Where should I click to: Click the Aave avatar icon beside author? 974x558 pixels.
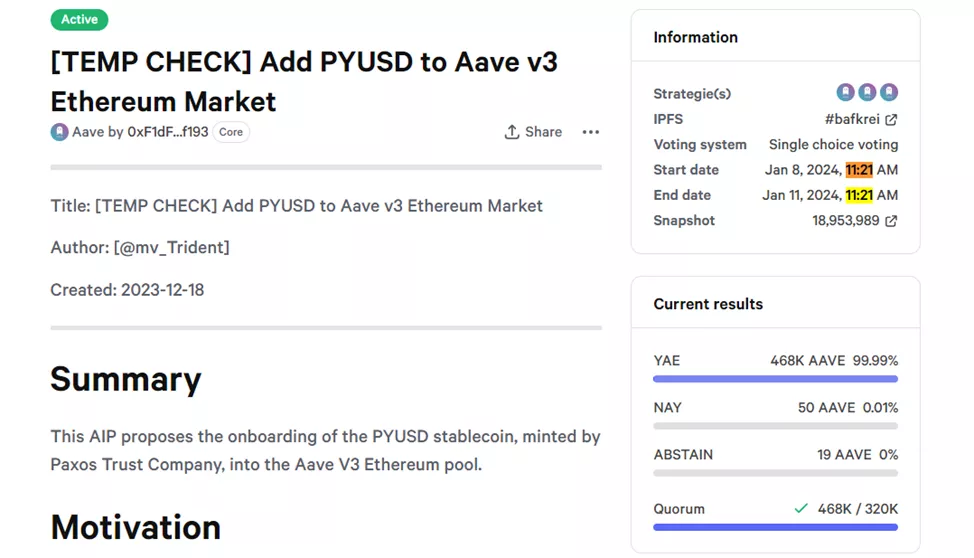tap(60, 132)
